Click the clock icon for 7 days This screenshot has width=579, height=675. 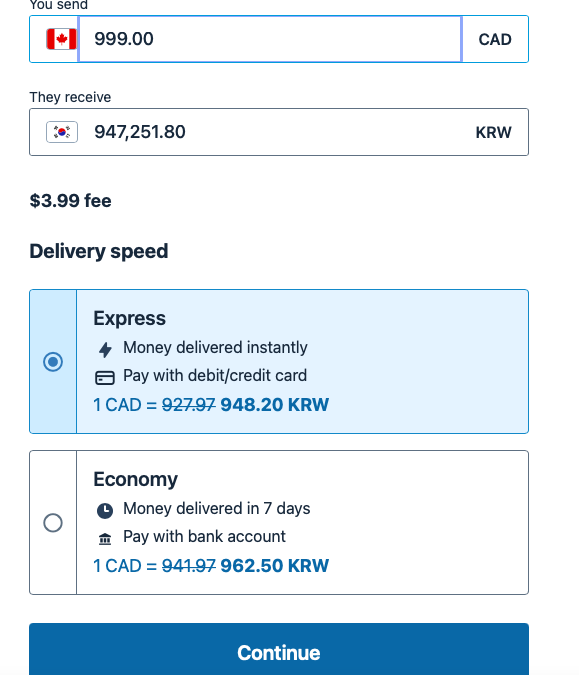(x=105, y=511)
